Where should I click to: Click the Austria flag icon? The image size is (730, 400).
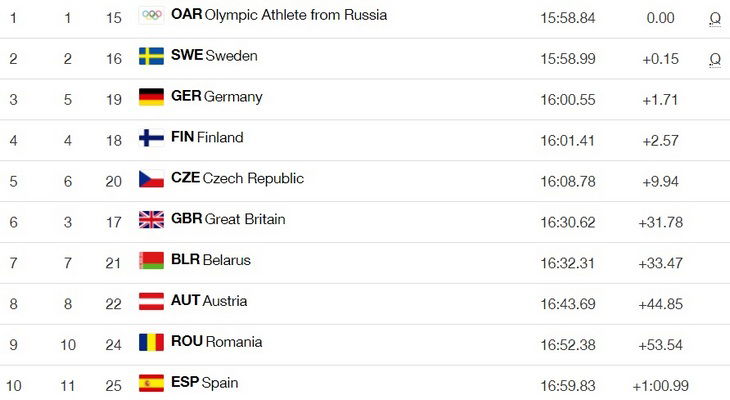coord(151,301)
